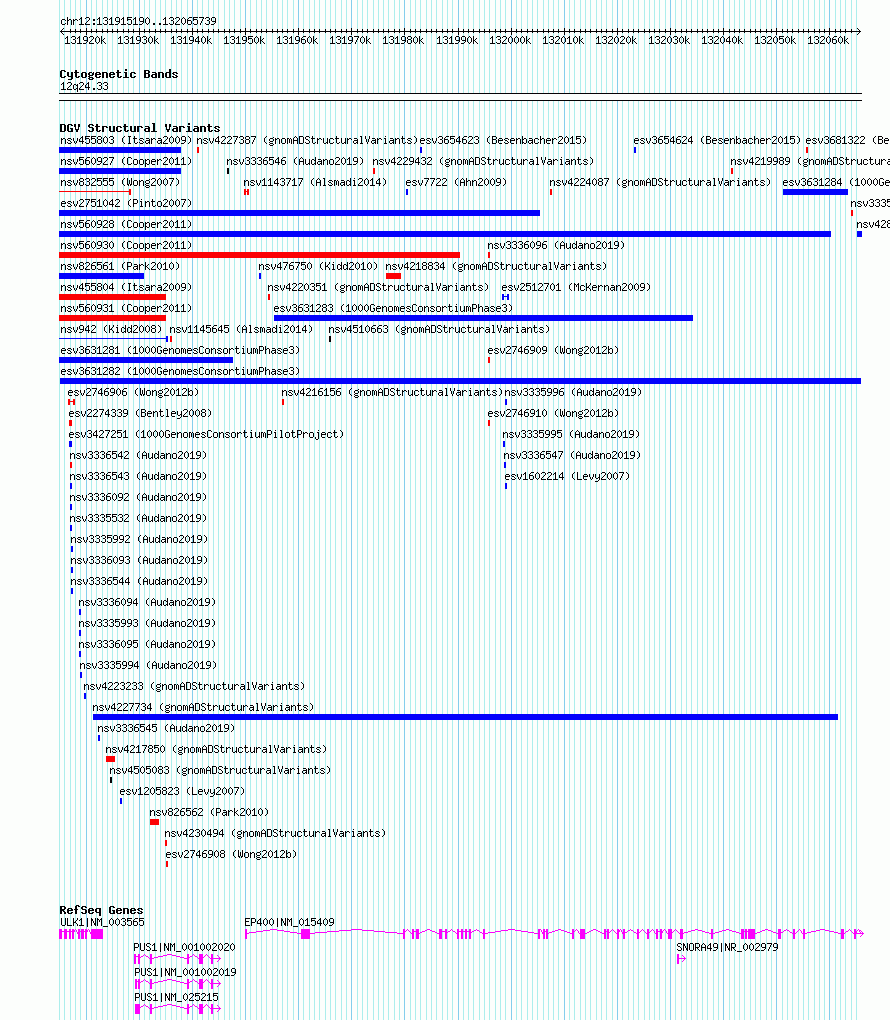Select nsv1143717 (Alsmadi2014) label
The width and height of the screenshot is (890, 1020).
316,182
